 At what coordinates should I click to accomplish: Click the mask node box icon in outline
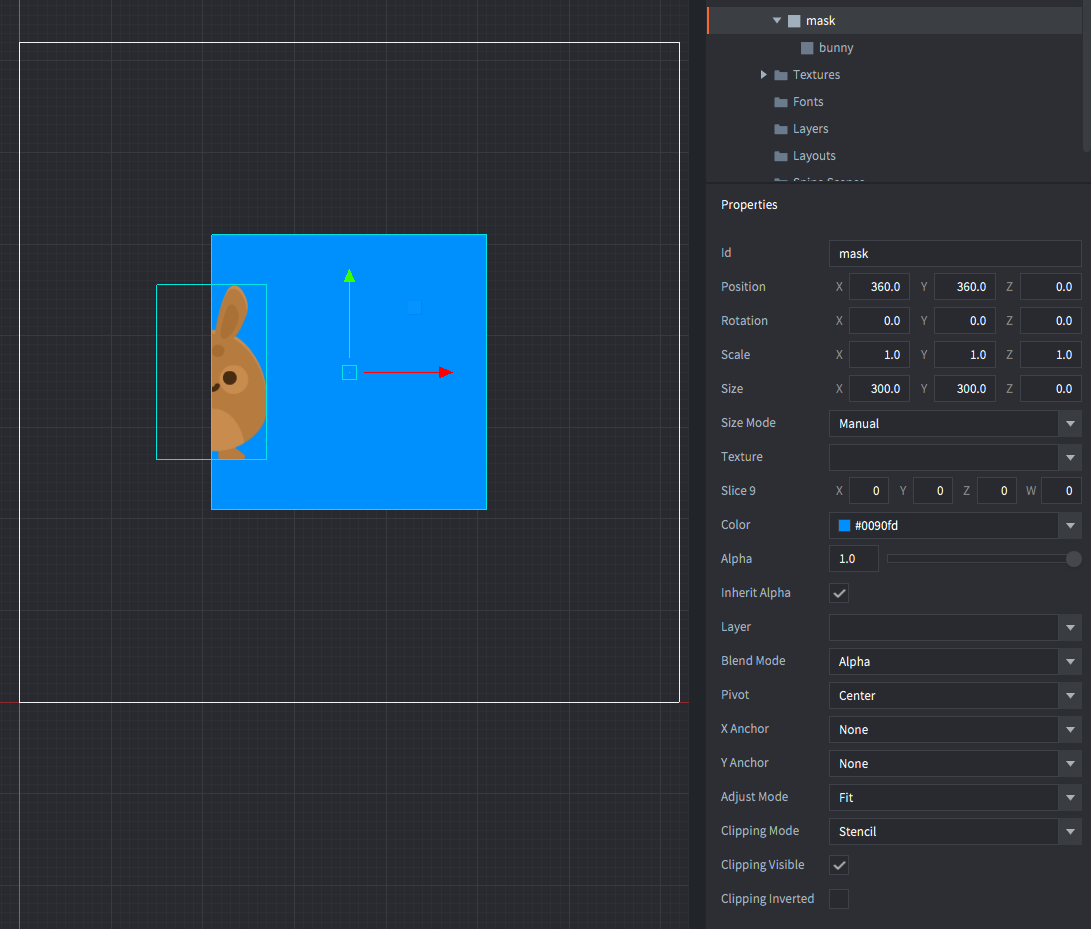pos(794,21)
